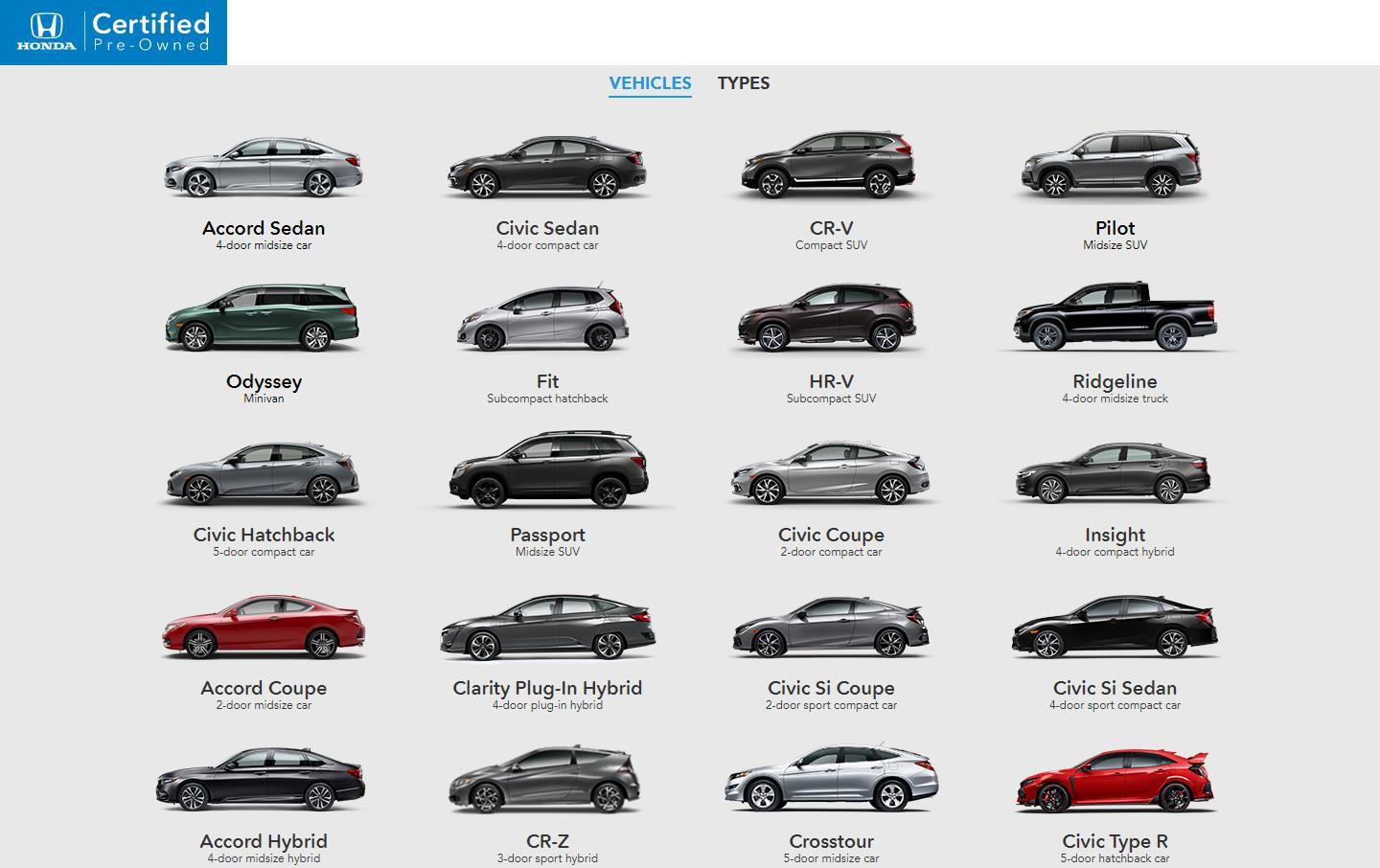Select the gray CR-Z hybrid image
The image size is (1380, 868).
click(x=545, y=780)
